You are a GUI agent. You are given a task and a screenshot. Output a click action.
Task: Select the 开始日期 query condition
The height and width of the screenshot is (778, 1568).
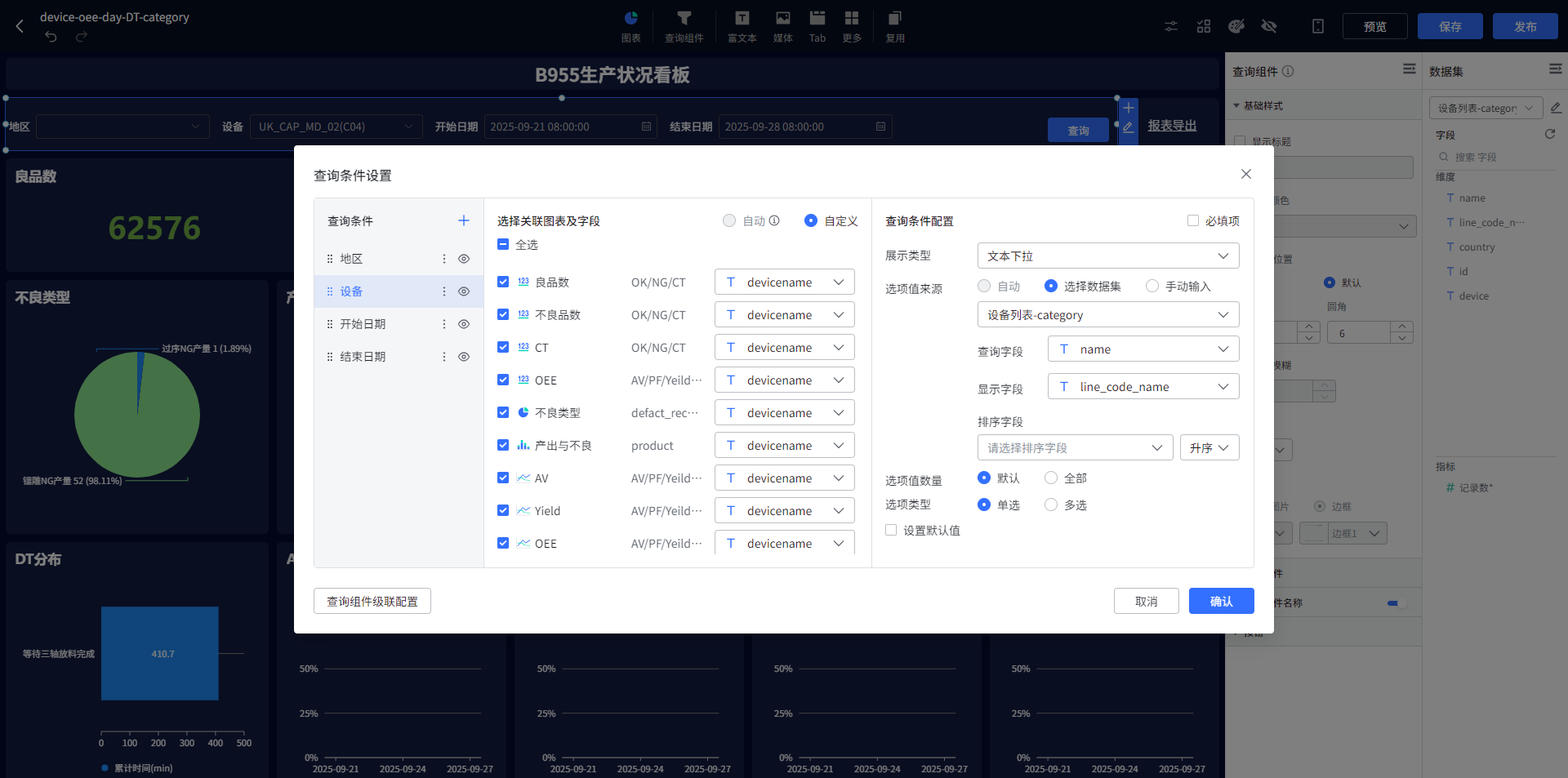399,324
